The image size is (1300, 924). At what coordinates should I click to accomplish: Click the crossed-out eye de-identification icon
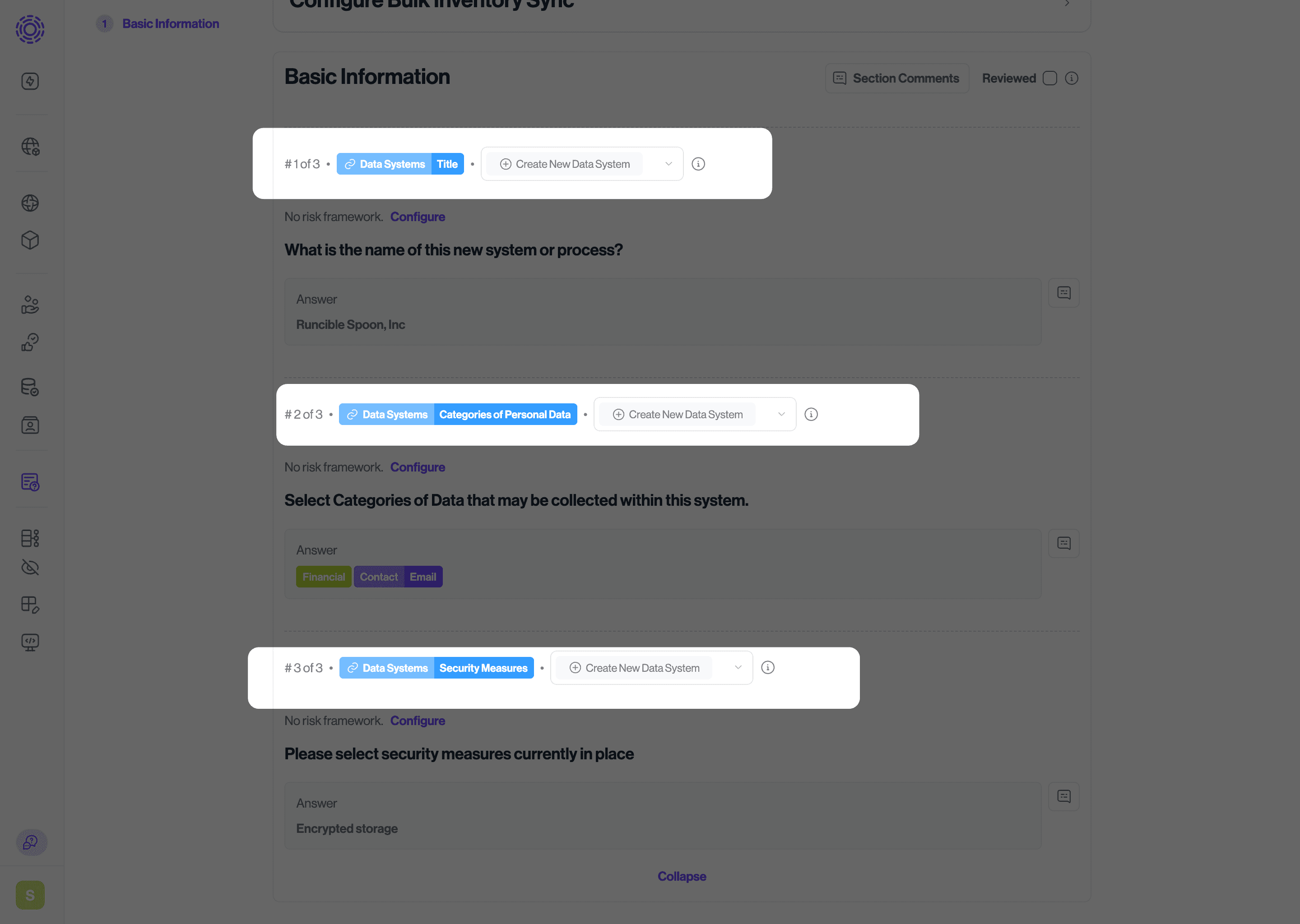pos(30,567)
